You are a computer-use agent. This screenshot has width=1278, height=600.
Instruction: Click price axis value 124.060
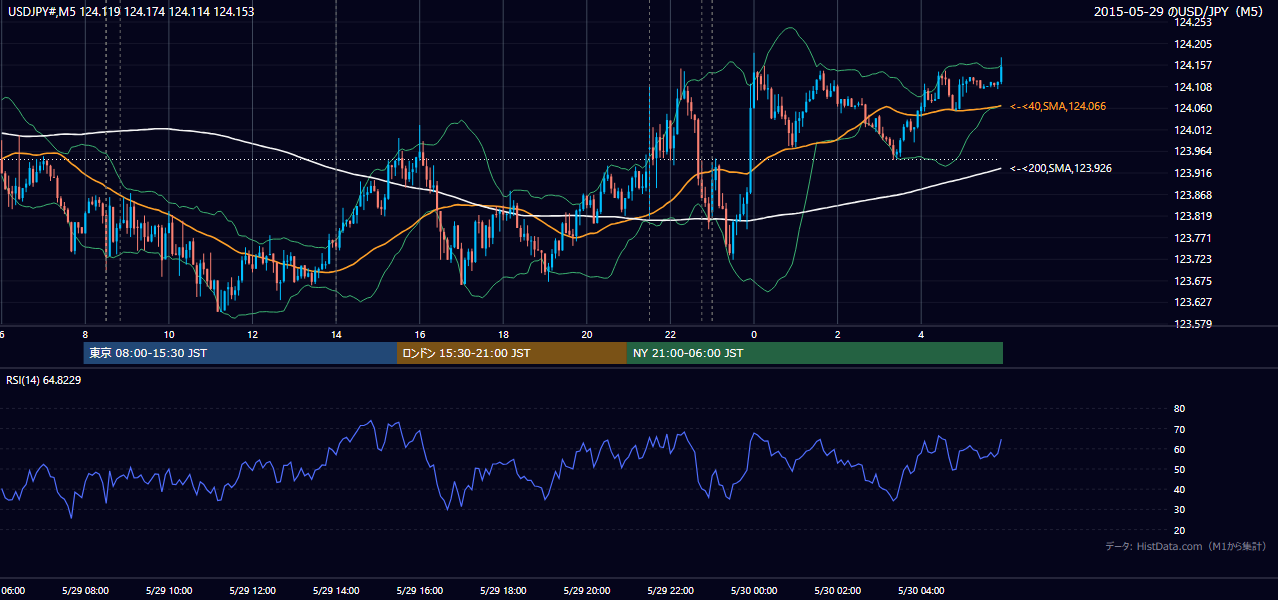1192,108
